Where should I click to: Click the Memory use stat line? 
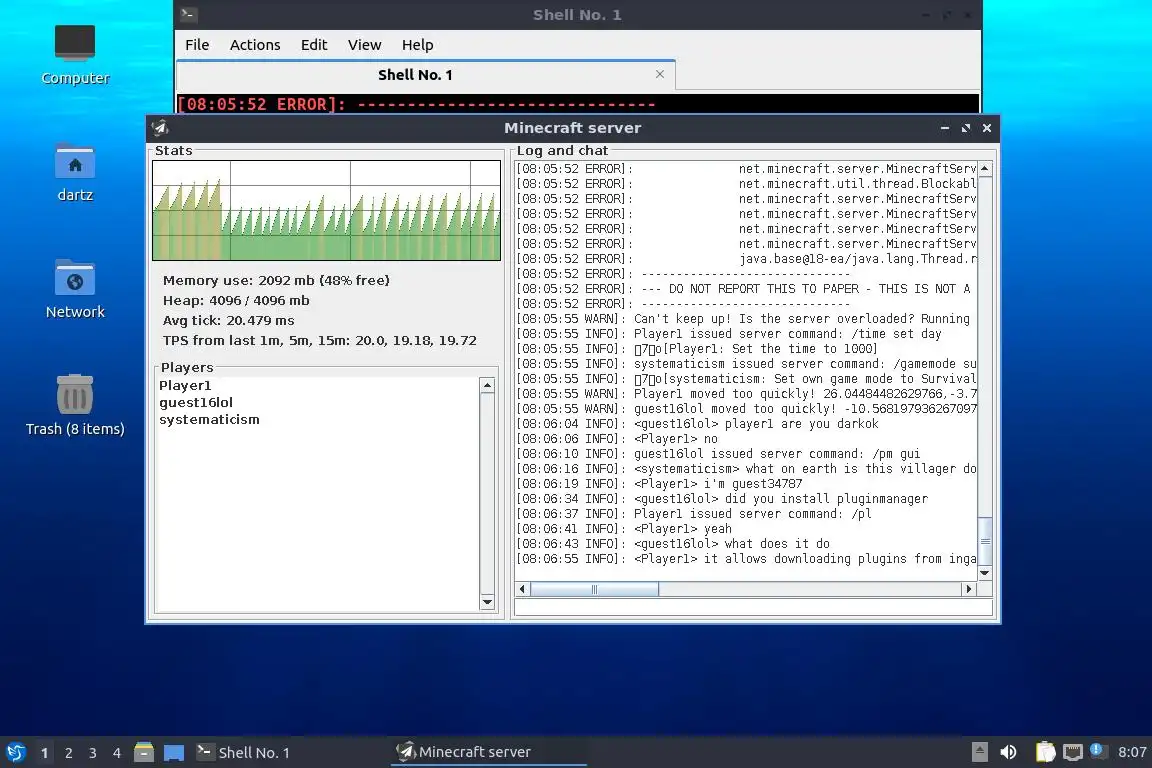[276, 280]
